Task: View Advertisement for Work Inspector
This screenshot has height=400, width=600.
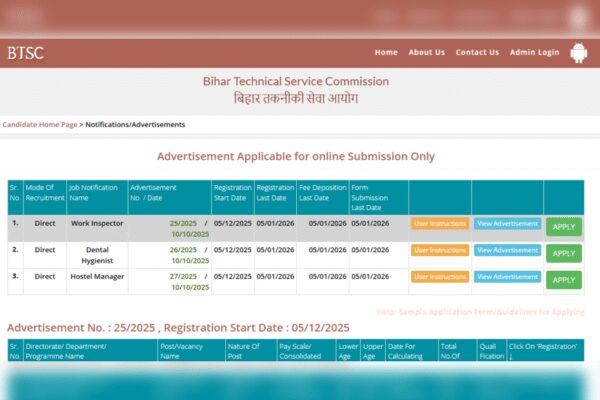Action: 507,224
